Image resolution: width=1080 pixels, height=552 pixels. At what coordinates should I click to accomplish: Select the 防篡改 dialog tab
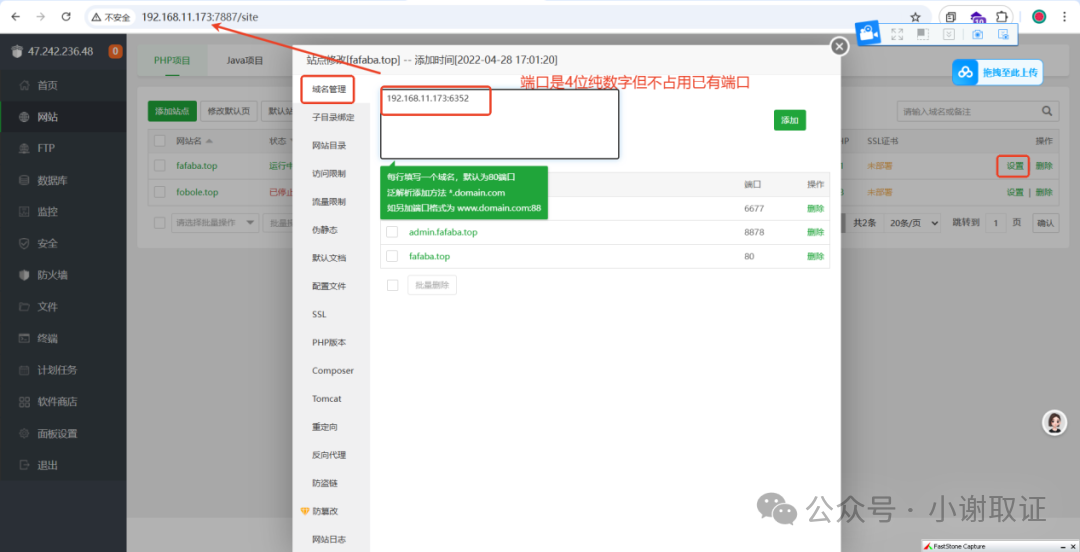point(324,511)
